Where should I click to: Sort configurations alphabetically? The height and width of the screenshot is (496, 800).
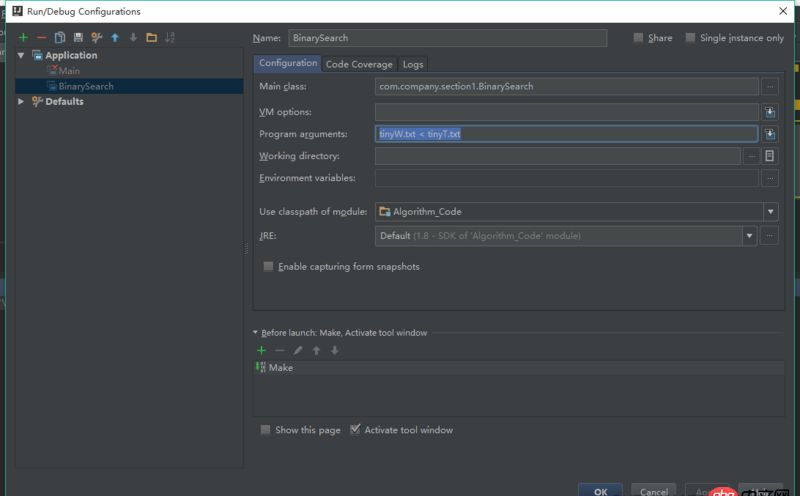point(170,38)
